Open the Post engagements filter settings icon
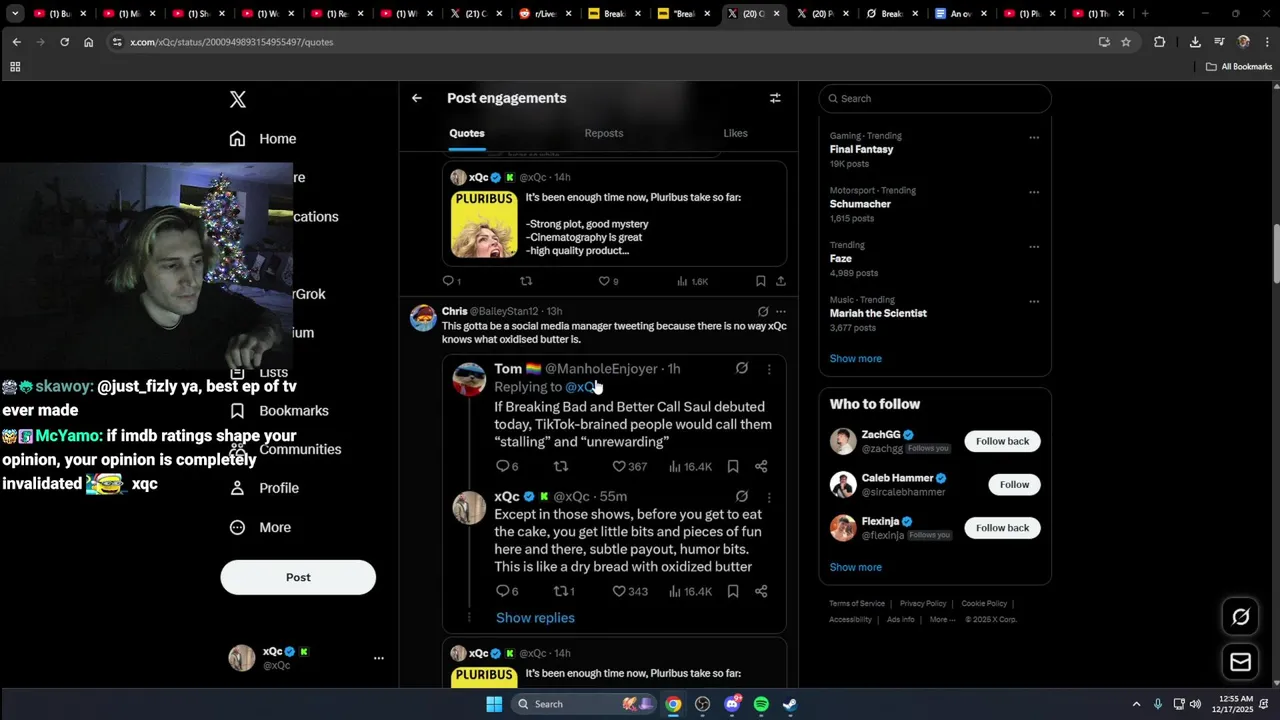1280x720 pixels. [775, 98]
